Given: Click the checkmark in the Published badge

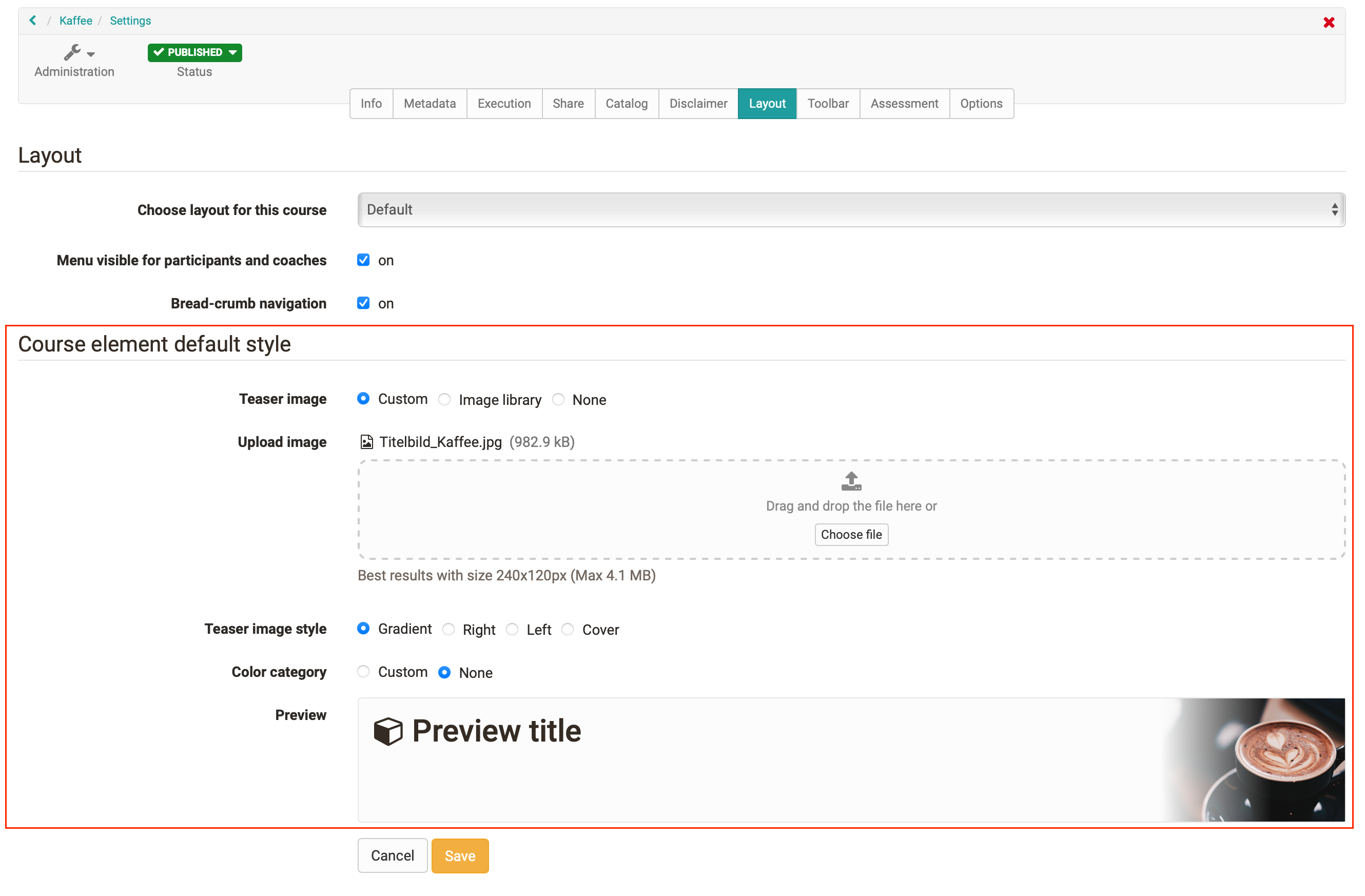Looking at the screenshot, I should (x=159, y=52).
